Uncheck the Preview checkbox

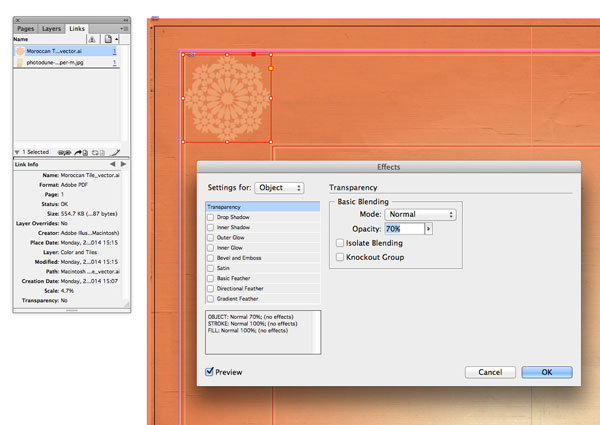pos(209,371)
